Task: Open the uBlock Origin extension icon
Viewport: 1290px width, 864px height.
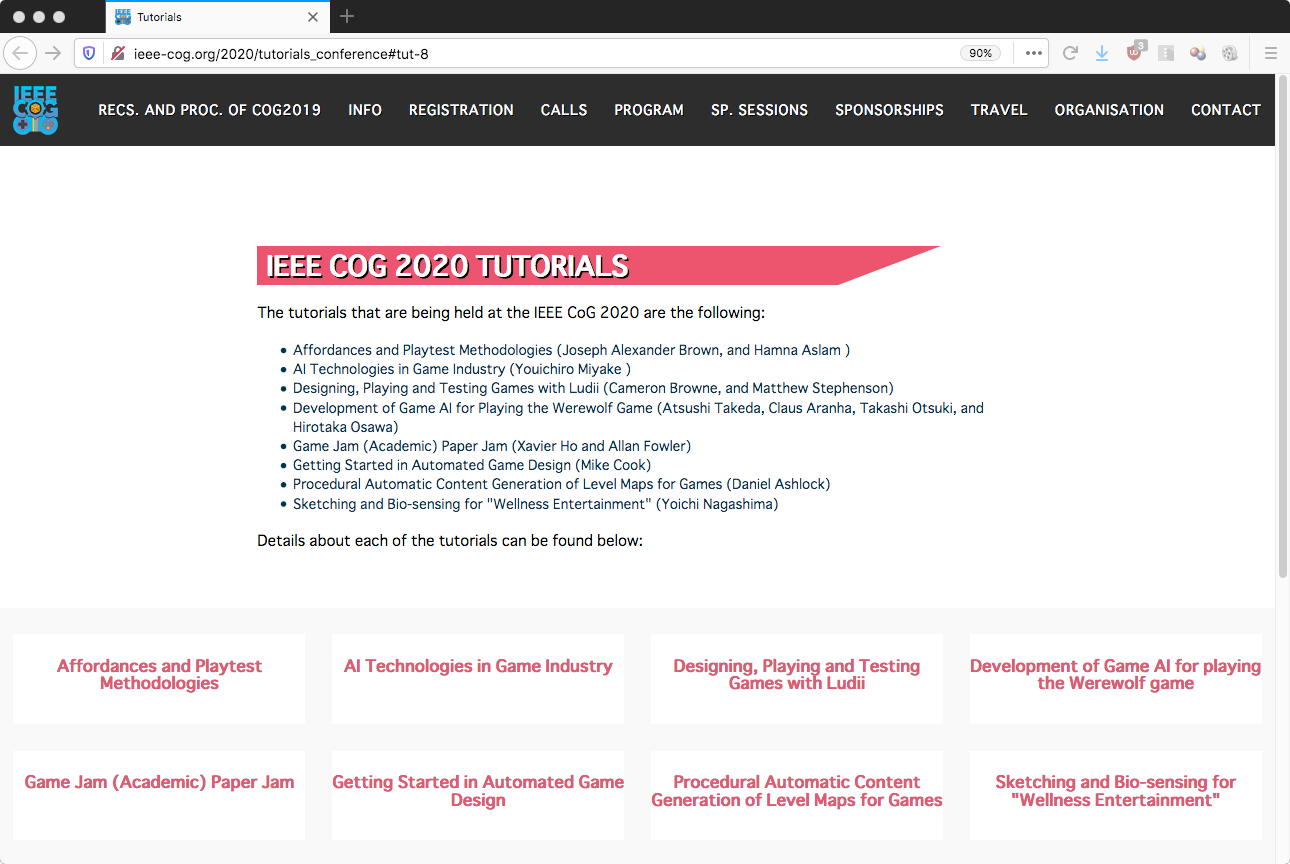Action: (x=1135, y=52)
